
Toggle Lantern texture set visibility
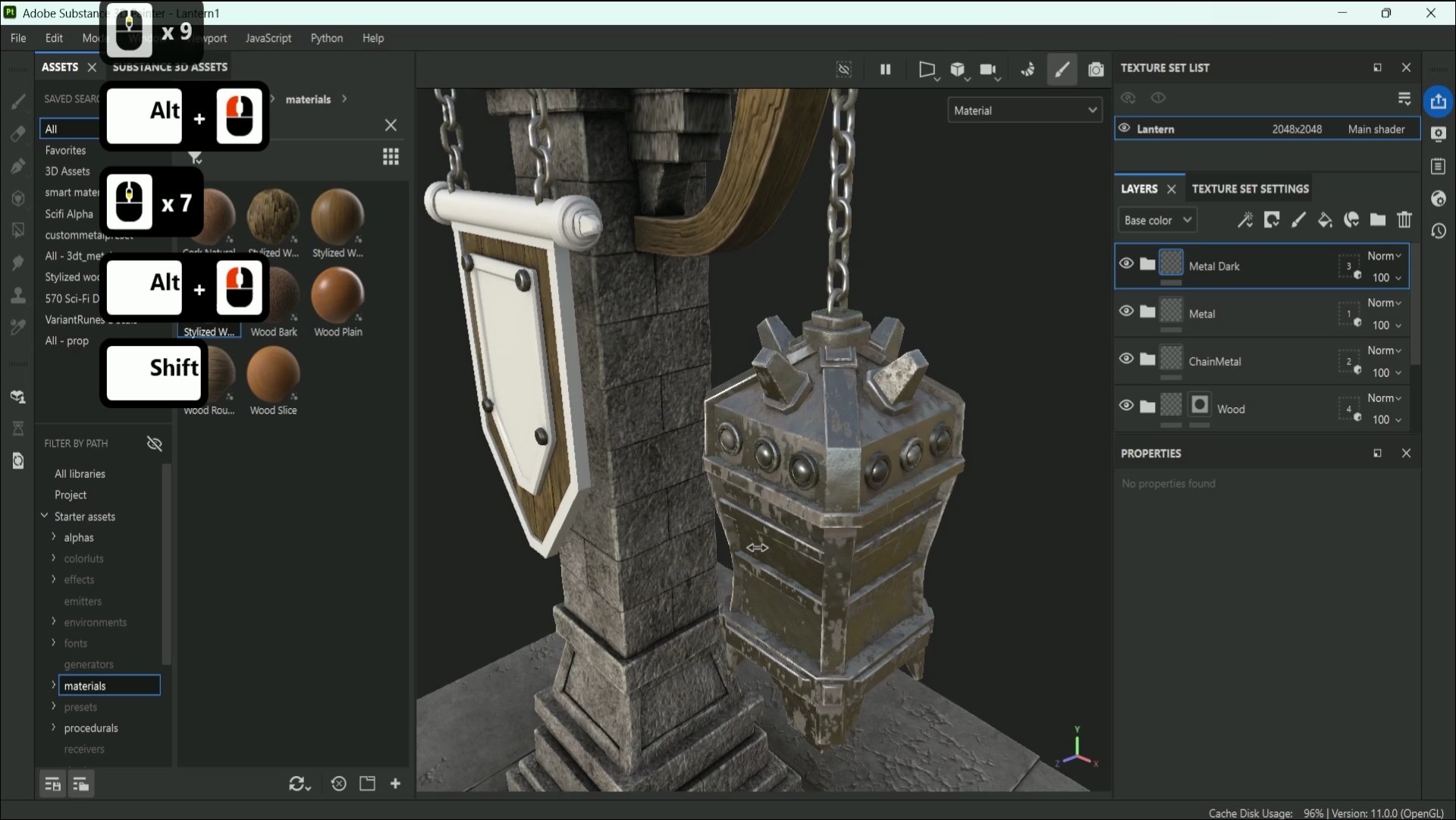coord(1125,129)
